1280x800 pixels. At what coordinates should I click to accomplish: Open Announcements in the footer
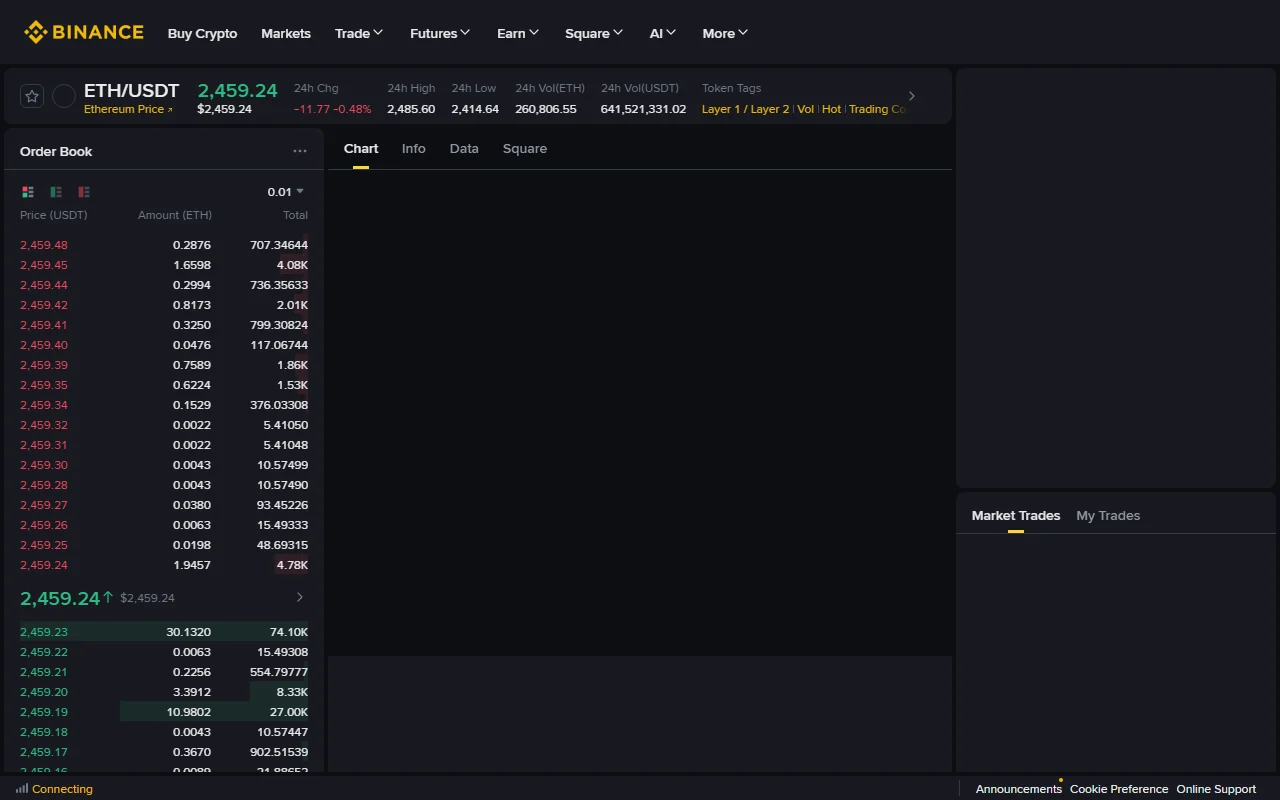click(1018, 789)
